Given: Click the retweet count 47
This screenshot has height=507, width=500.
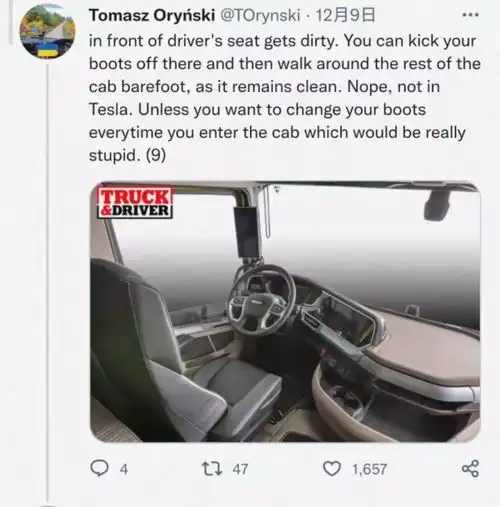Looking at the screenshot, I should coord(240,469).
